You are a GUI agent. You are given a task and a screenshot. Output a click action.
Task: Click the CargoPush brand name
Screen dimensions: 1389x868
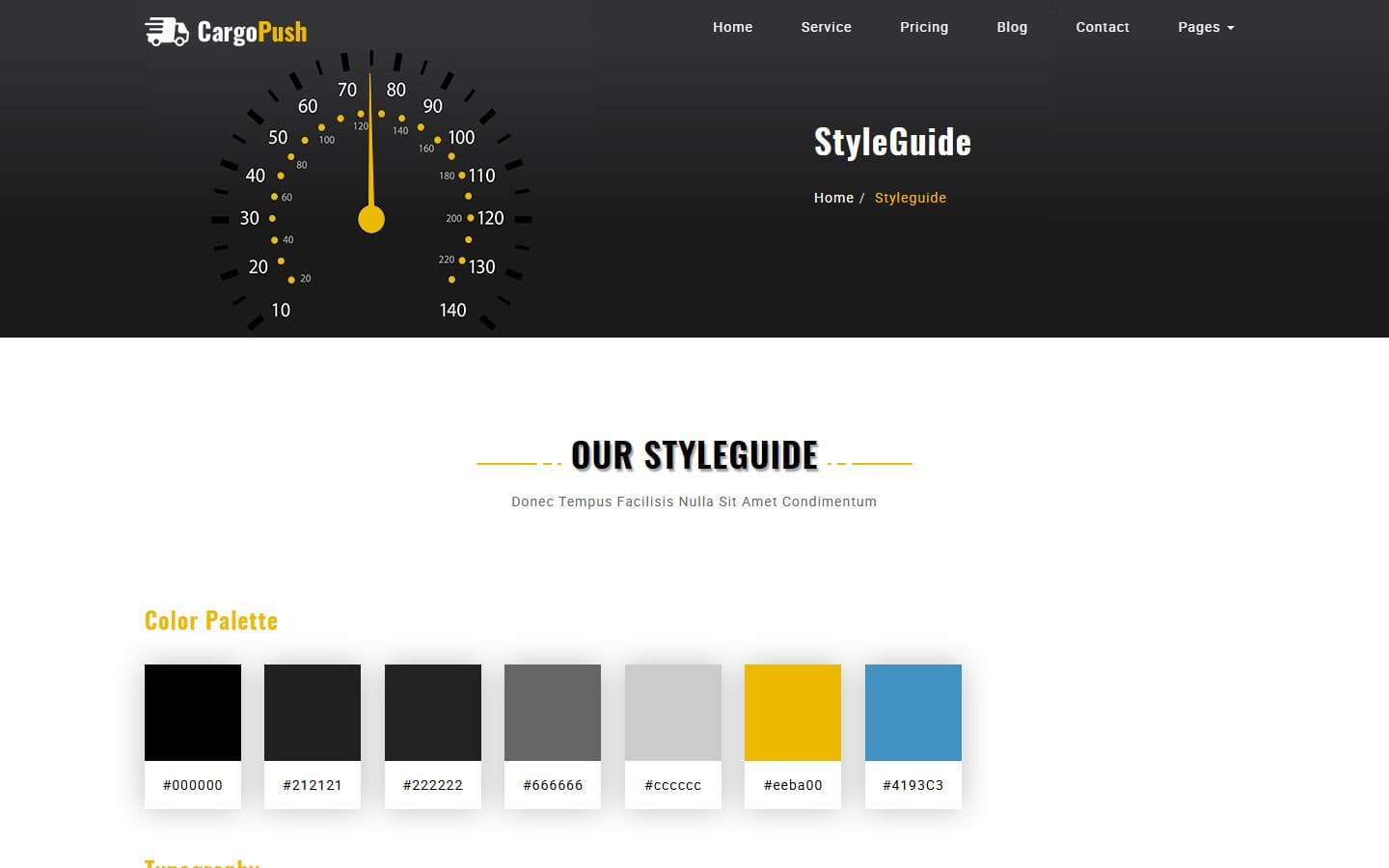[252, 32]
